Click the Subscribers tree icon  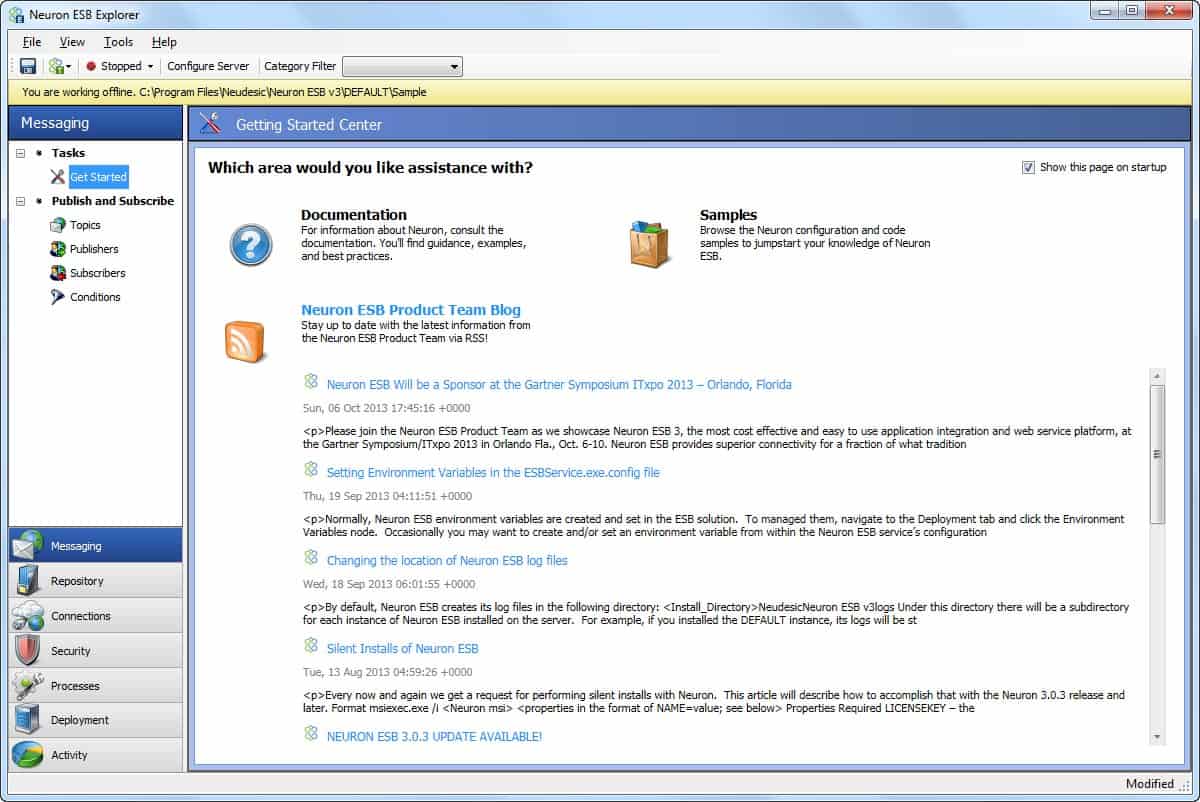coord(58,273)
